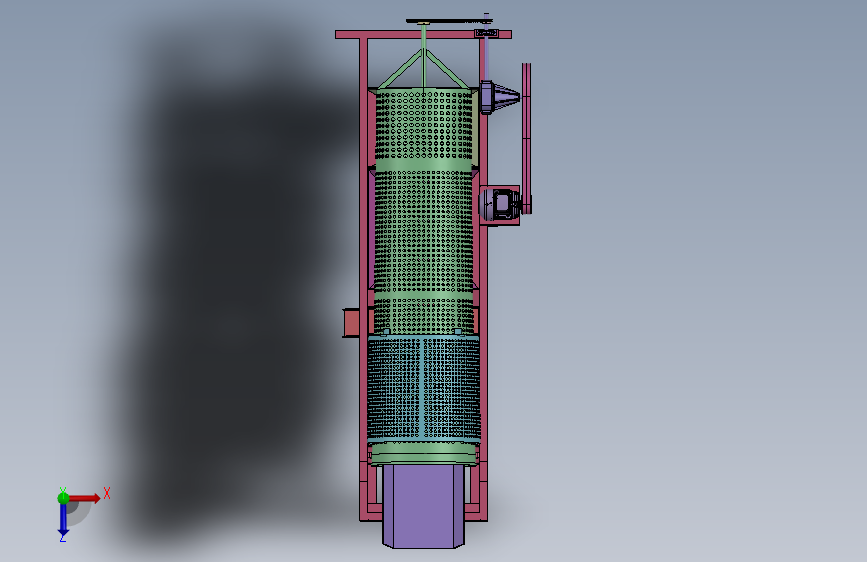Select the electric motor on the right side
Viewport: 867px width, 562px height.
click(500, 205)
